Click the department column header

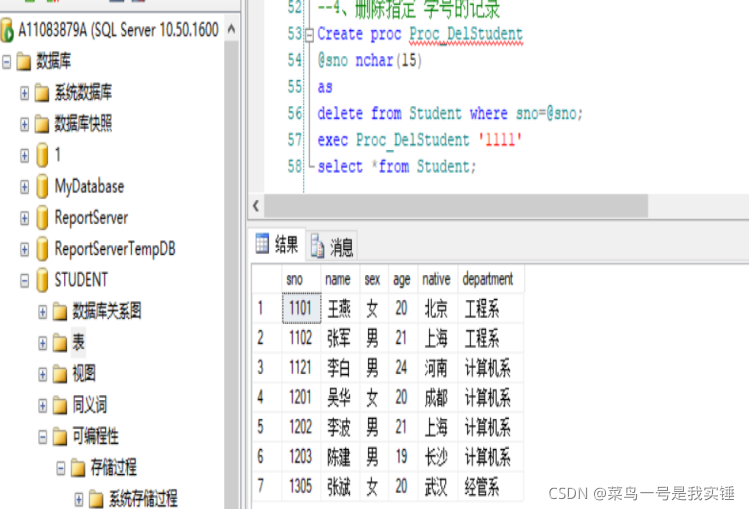pyautogui.click(x=491, y=279)
